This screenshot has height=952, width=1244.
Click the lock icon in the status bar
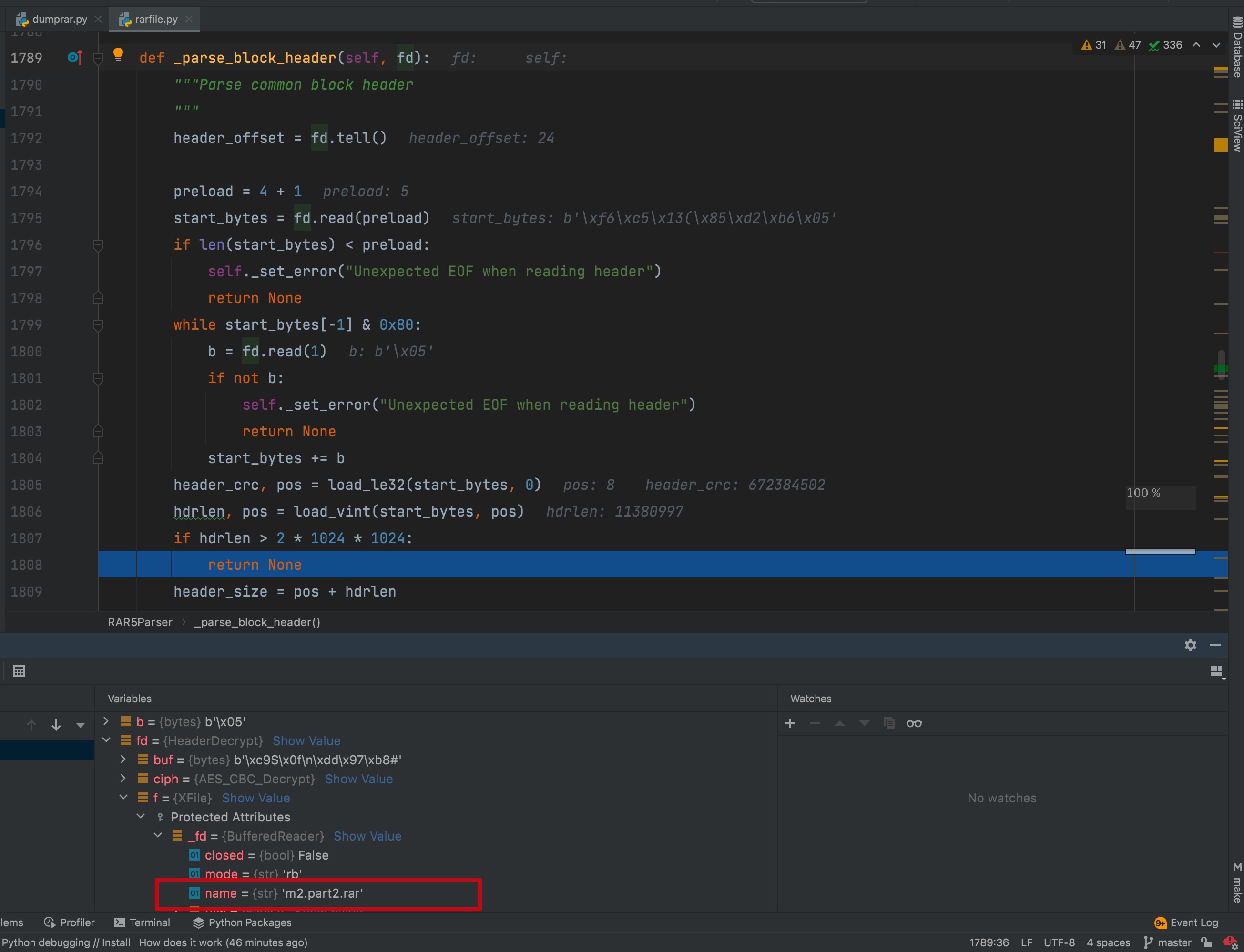(1208, 942)
